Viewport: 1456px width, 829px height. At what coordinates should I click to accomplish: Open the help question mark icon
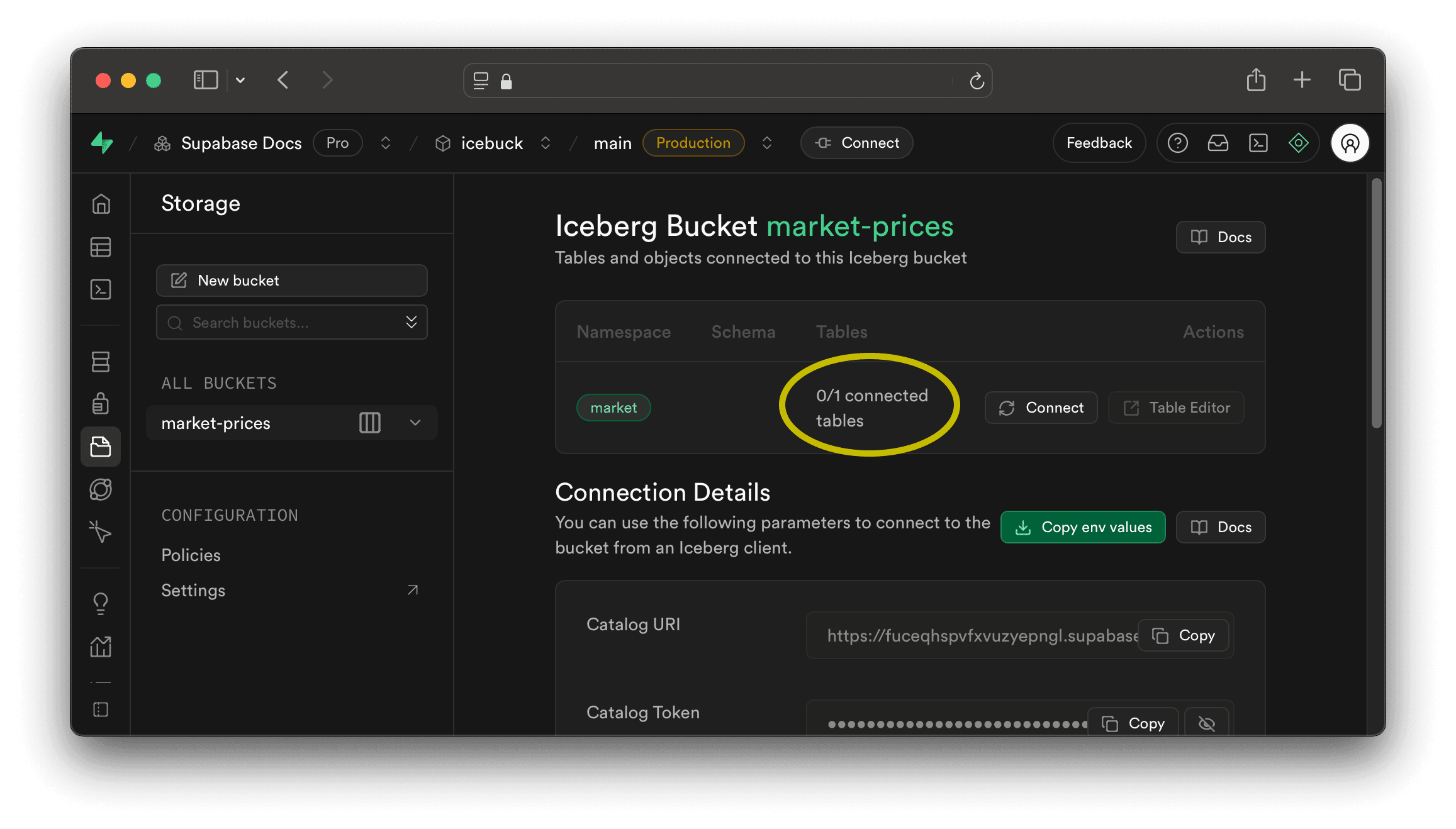(1178, 143)
